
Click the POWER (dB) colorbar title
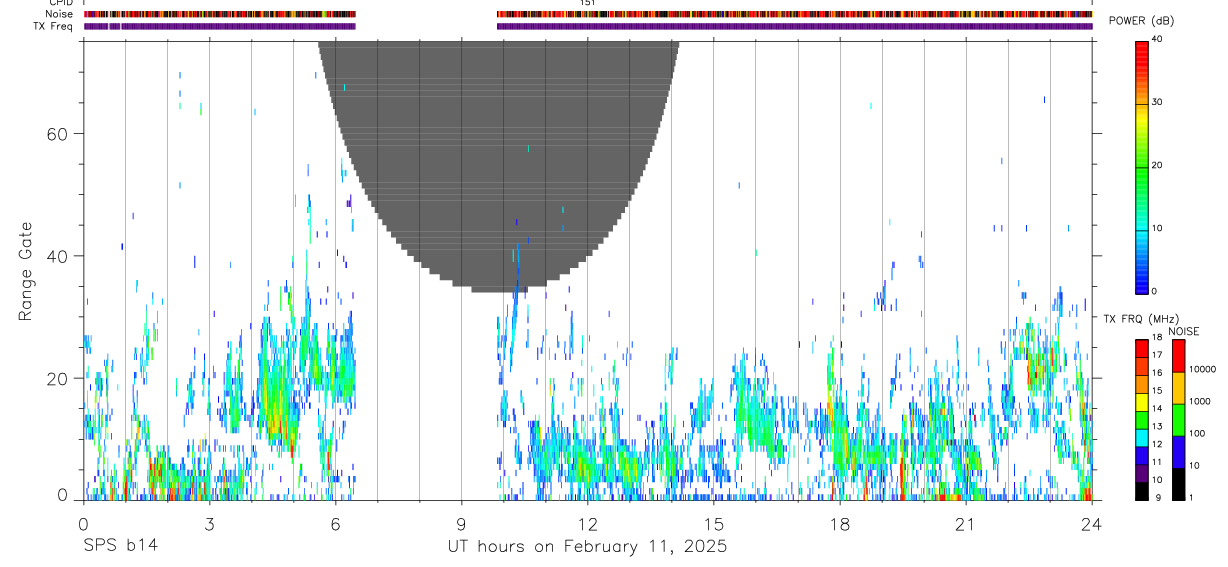[1140, 21]
